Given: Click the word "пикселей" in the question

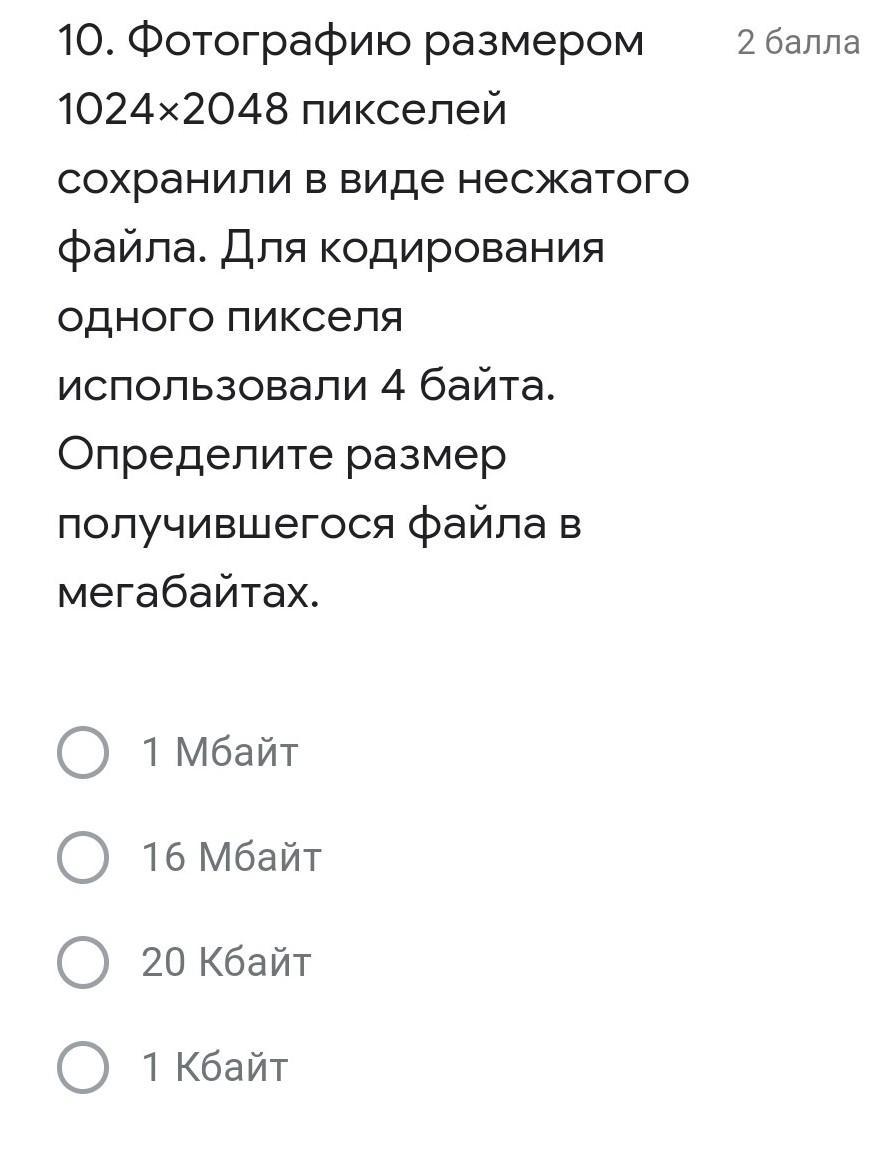Looking at the screenshot, I should pyautogui.click(x=406, y=111).
